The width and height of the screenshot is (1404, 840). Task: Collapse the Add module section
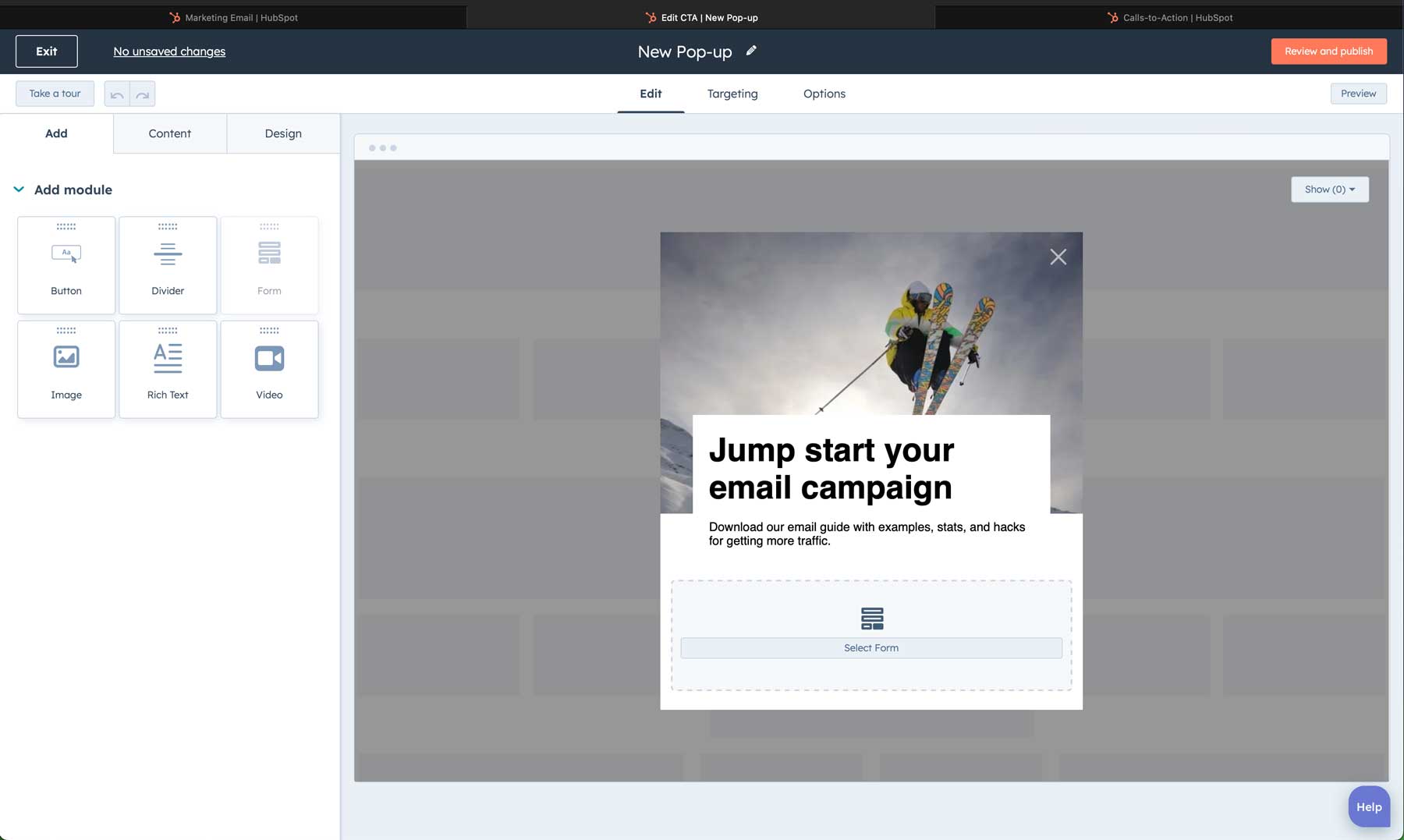click(17, 189)
